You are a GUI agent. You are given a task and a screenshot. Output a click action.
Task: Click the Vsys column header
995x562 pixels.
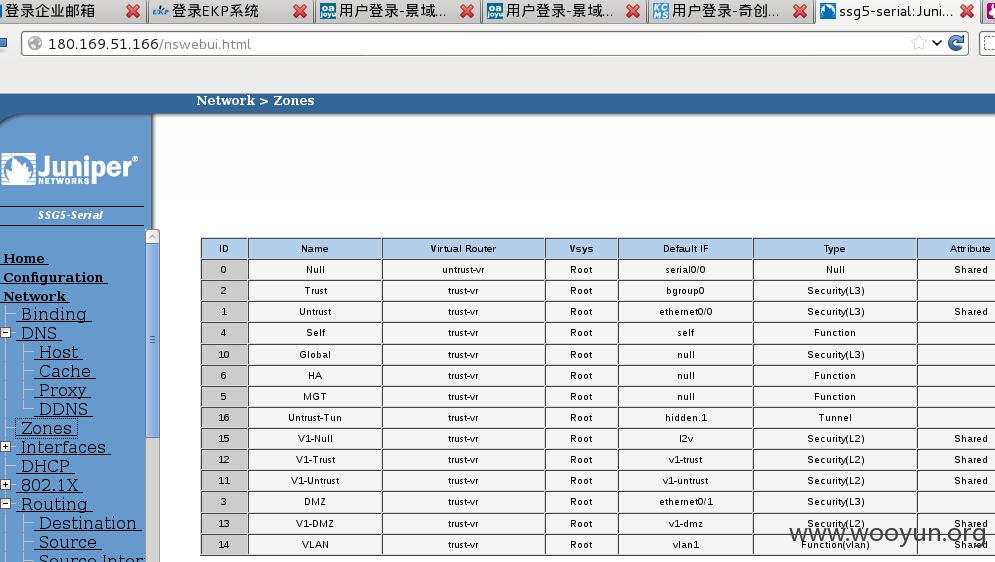pyautogui.click(x=581, y=249)
